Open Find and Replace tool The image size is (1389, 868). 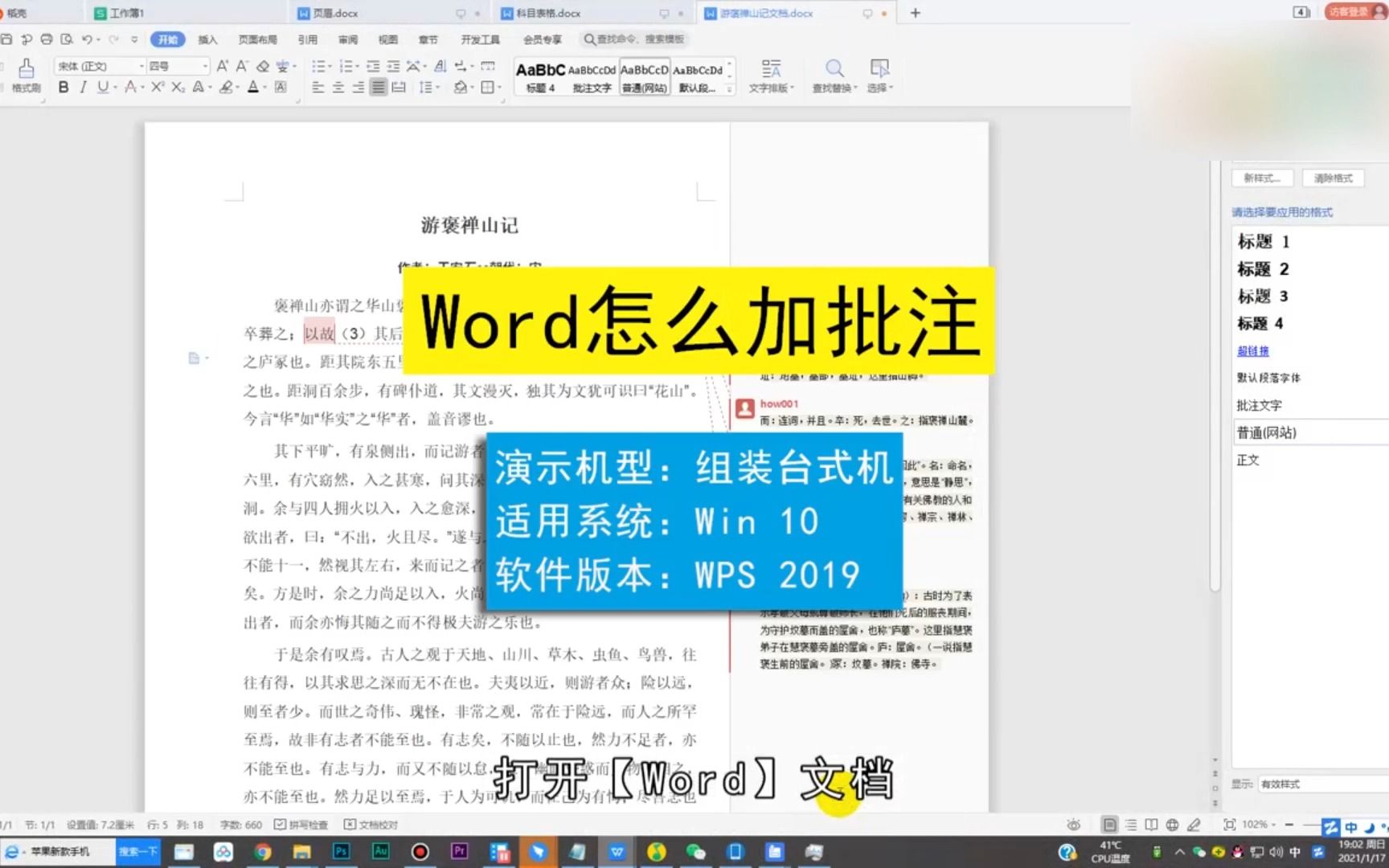(x=834, y=76)
